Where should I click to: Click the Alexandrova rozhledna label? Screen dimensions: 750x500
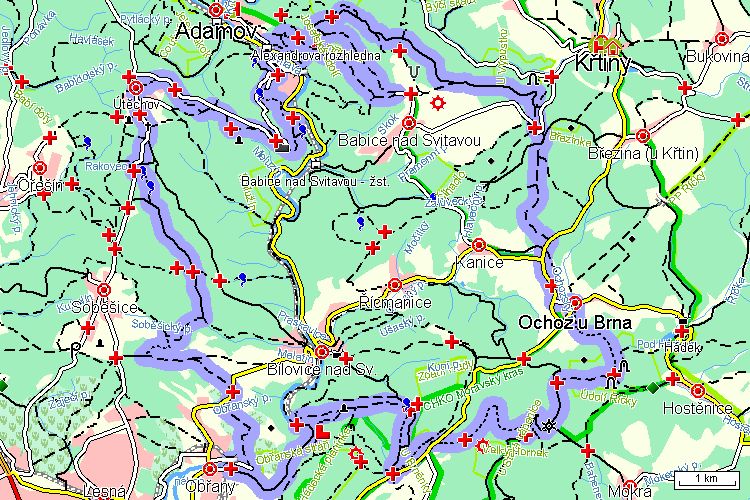coord(315,56)
